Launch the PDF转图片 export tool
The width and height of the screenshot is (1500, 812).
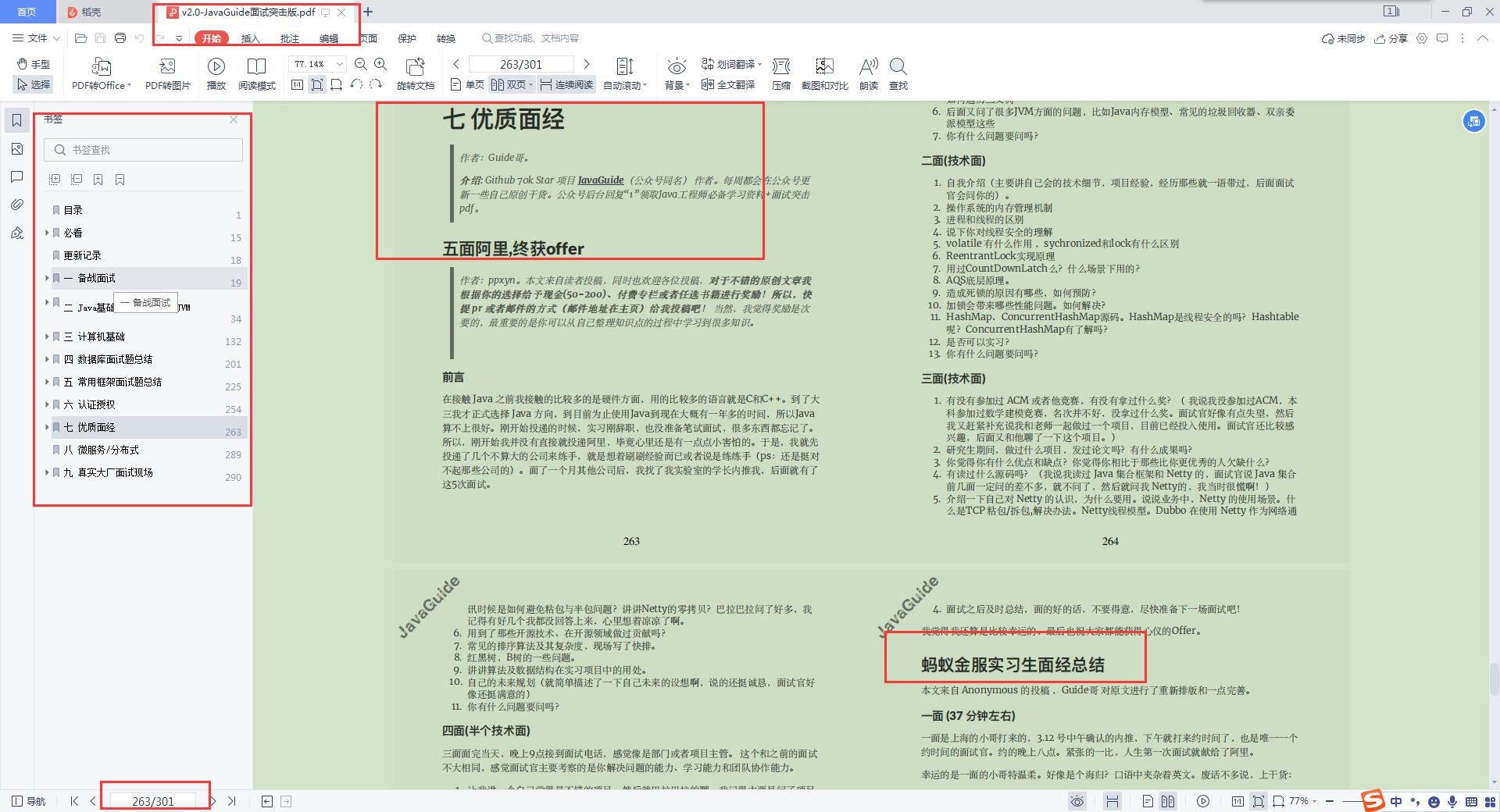tap(168, 74)
